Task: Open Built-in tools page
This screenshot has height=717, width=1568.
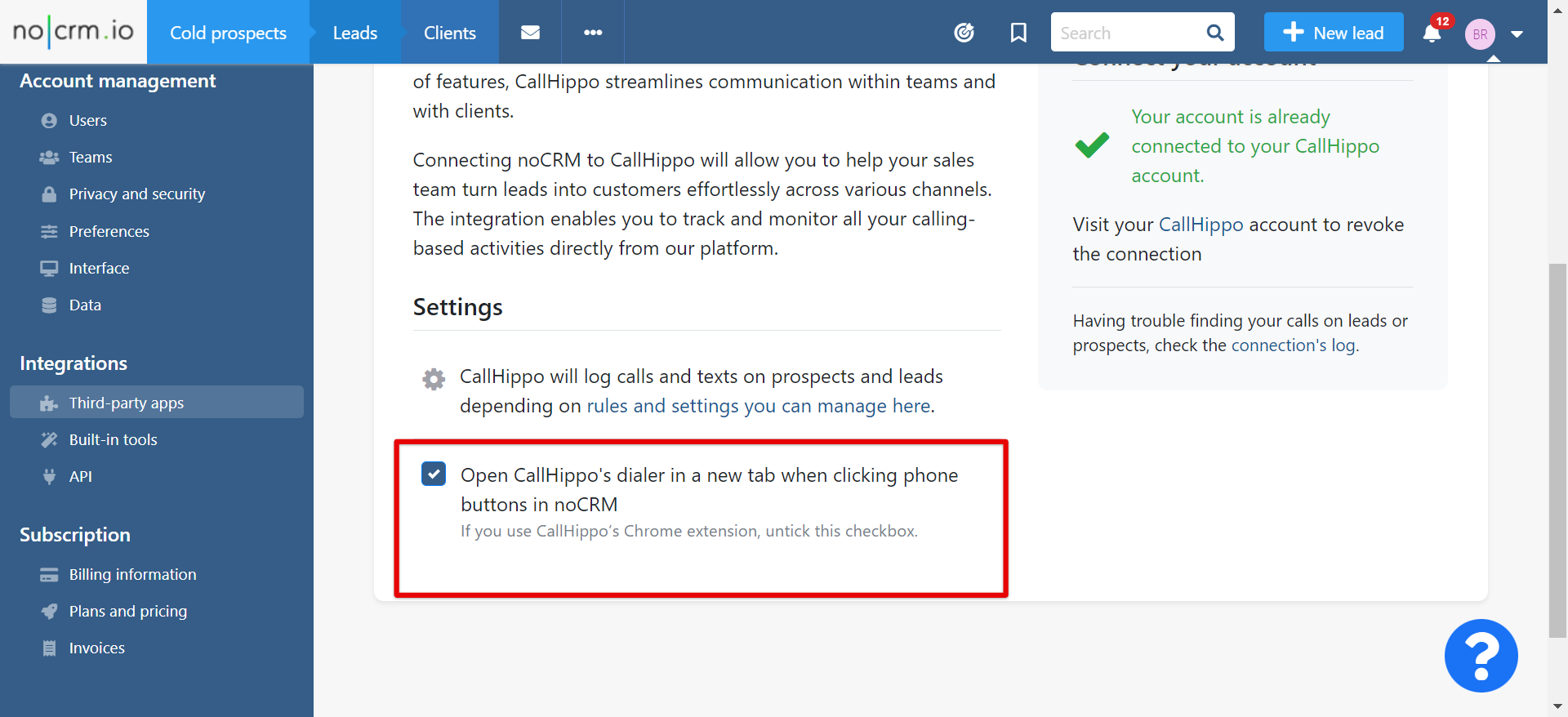Action: pos(114,440)
